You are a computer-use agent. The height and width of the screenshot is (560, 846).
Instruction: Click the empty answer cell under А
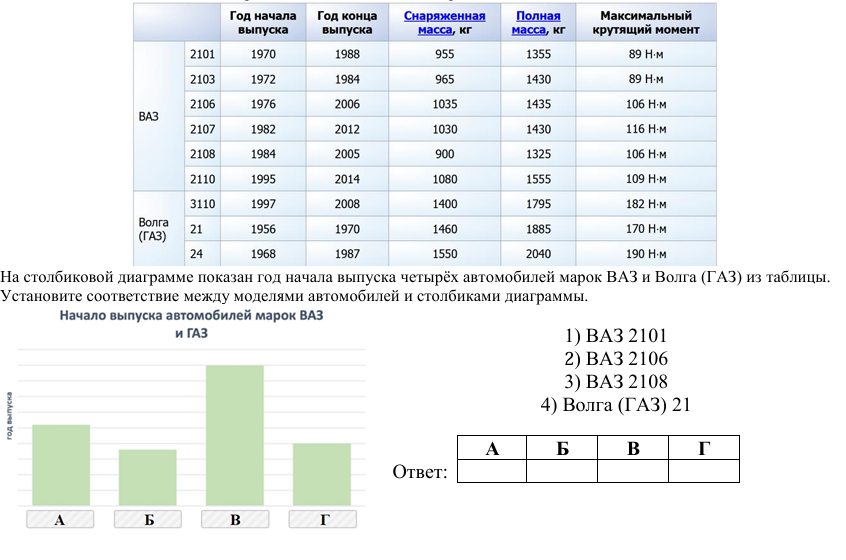[x=491, y=471]
